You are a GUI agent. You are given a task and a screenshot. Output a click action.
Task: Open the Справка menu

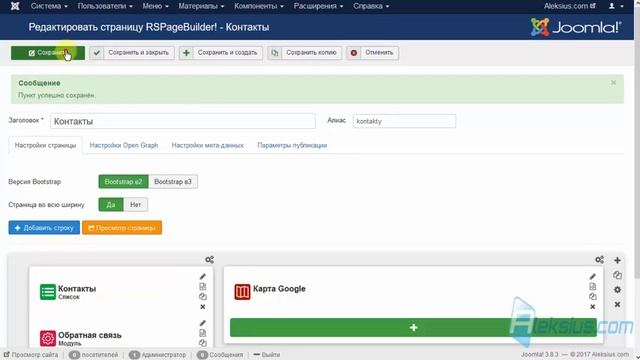click(371, 6)
